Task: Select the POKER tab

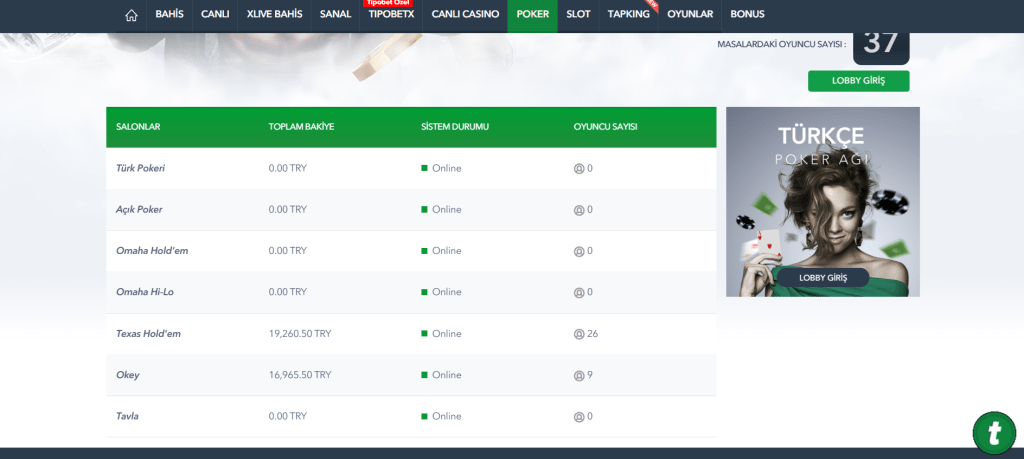Action: [x=532, y=15]
